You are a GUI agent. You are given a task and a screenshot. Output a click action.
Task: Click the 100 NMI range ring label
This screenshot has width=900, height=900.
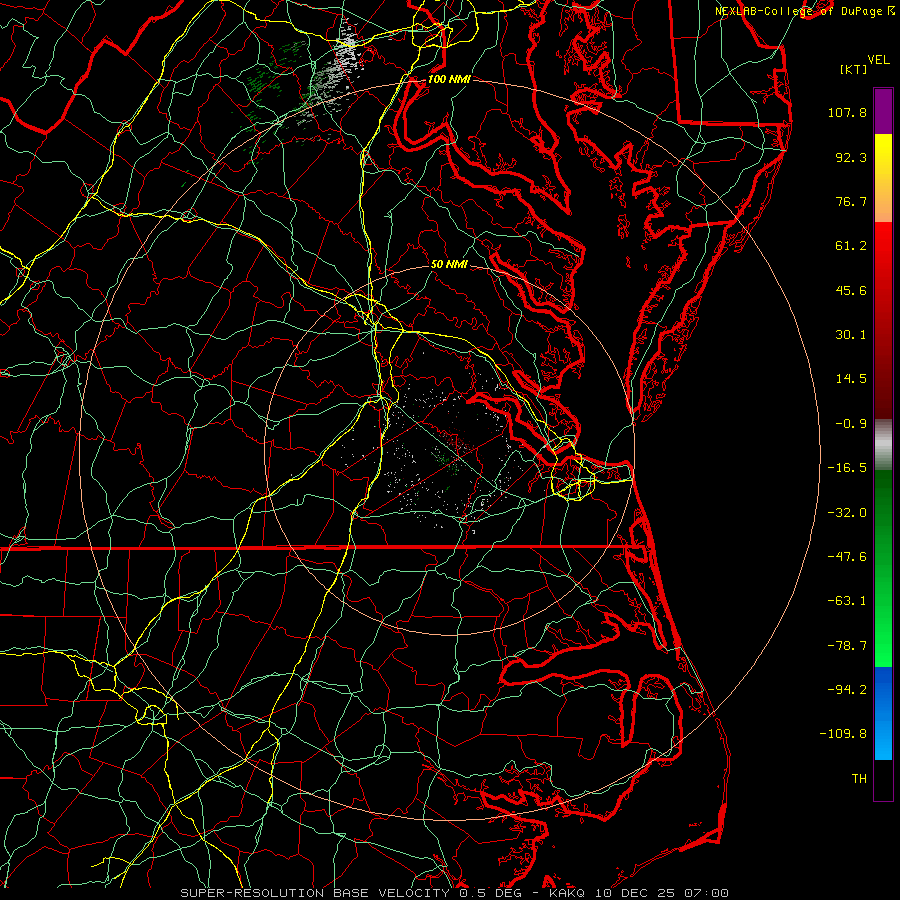(449, 79)
